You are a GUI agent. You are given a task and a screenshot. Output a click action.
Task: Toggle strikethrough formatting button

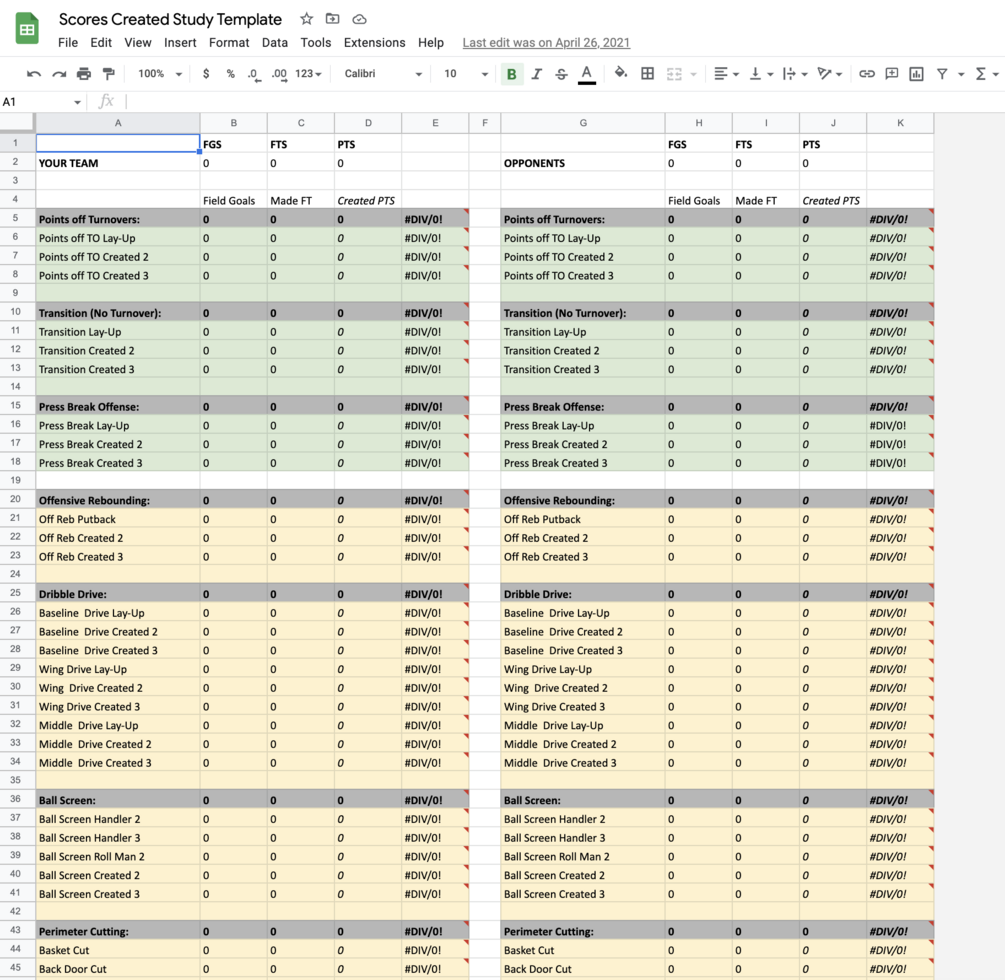(x=561, y=74)
